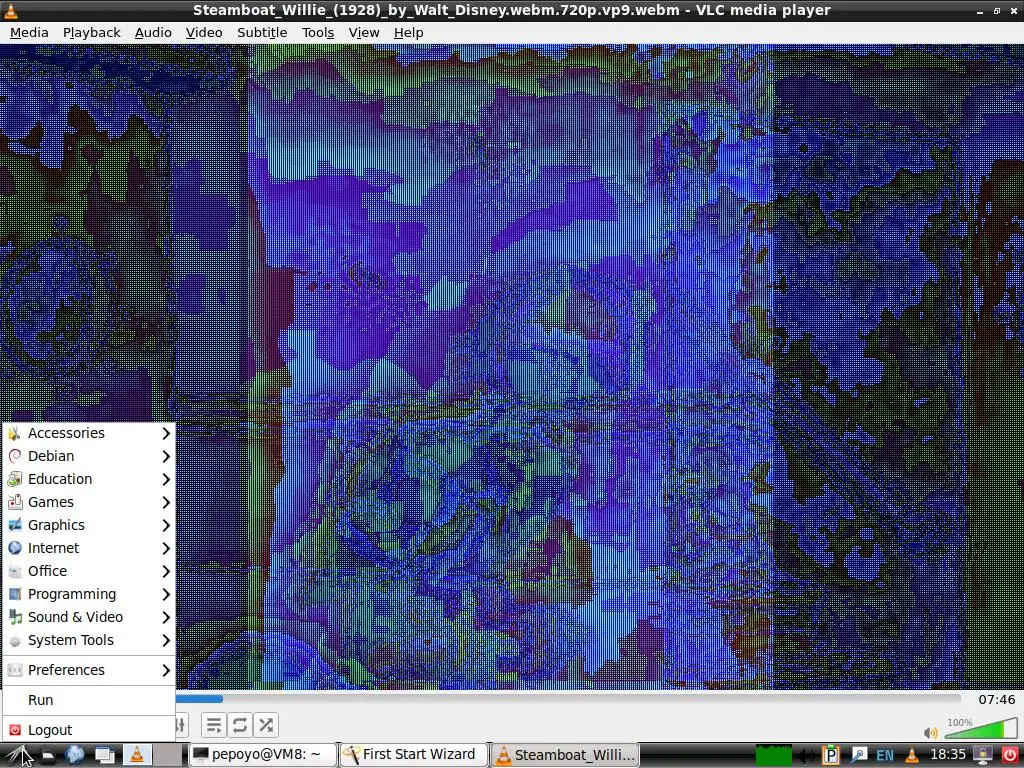Expand the Sound & Video submenu

[x=89, y=616]
